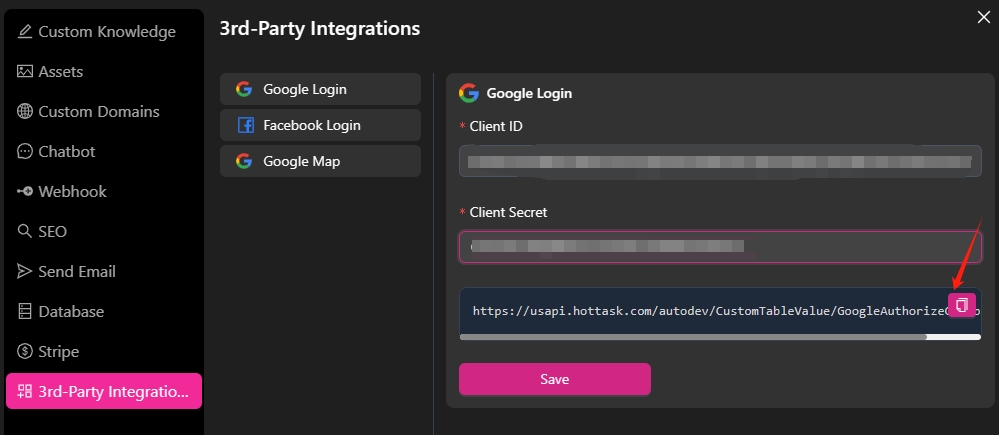Click the Client Secret label
The height and width of the screenshot is (435, 999).
[x=508, y=212]
